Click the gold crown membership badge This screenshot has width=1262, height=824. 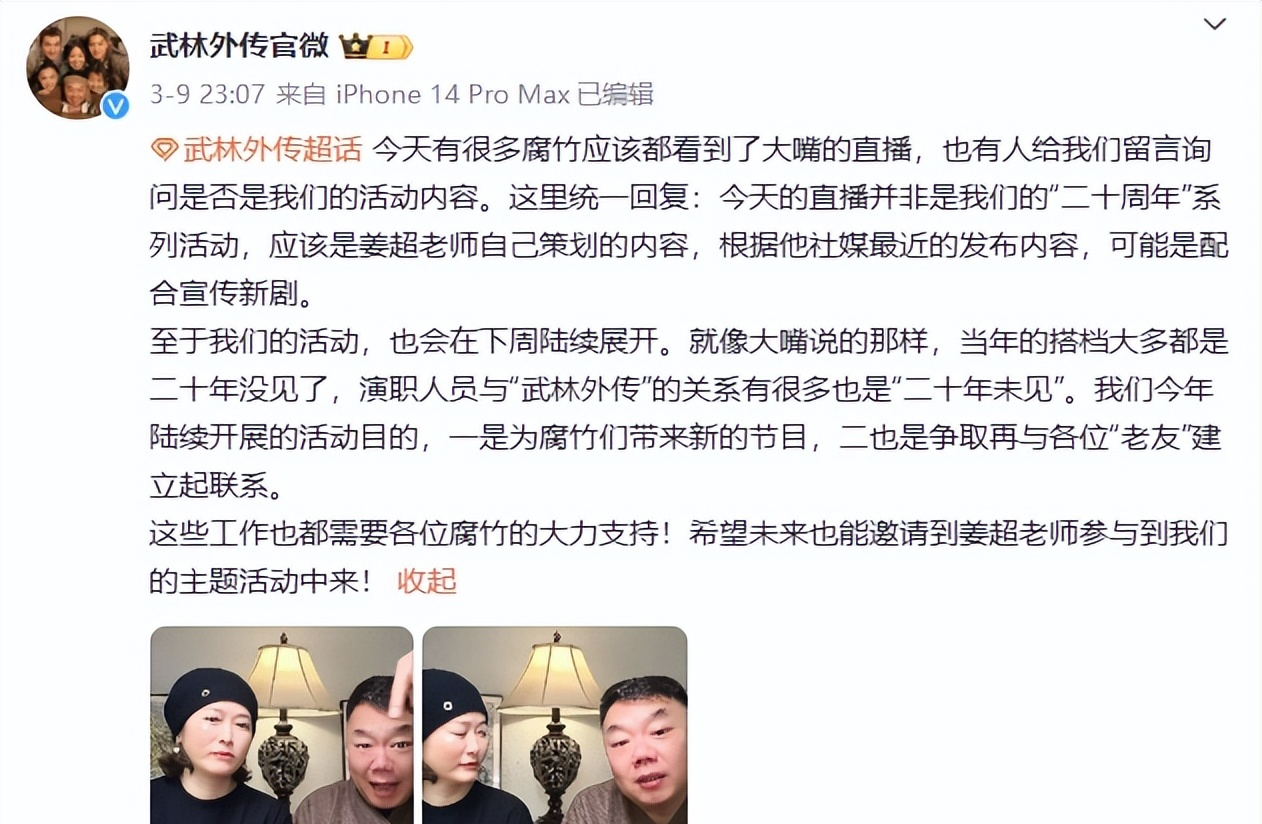[x=376, y=46]
